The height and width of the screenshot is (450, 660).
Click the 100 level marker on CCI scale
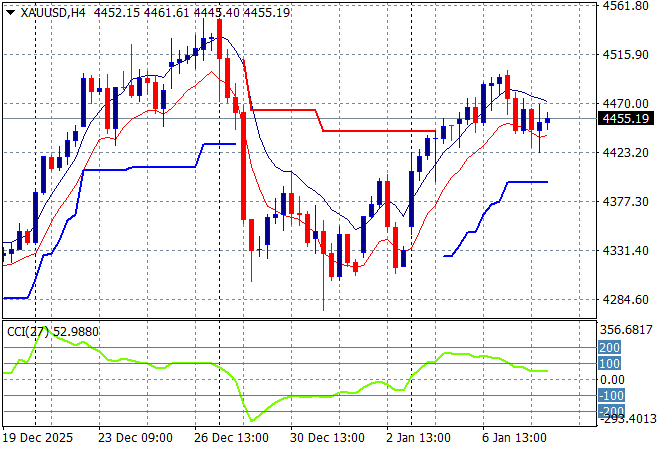tap(608, 363)
